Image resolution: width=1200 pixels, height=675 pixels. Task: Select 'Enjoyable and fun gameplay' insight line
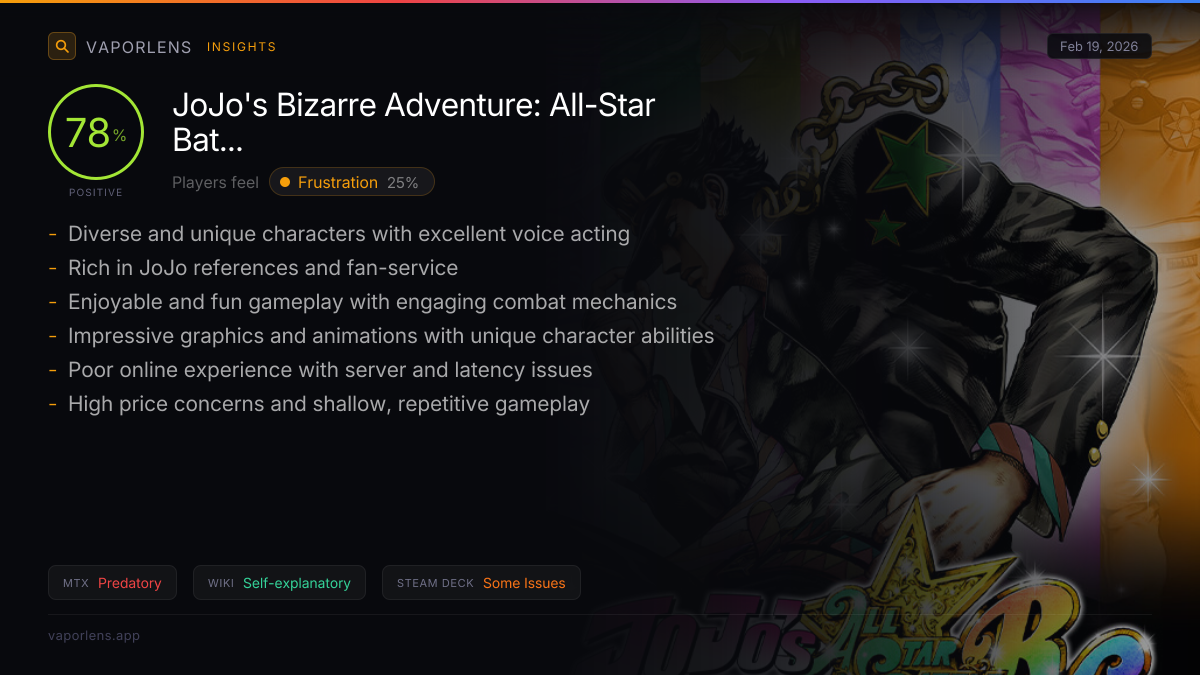point(372,302)
